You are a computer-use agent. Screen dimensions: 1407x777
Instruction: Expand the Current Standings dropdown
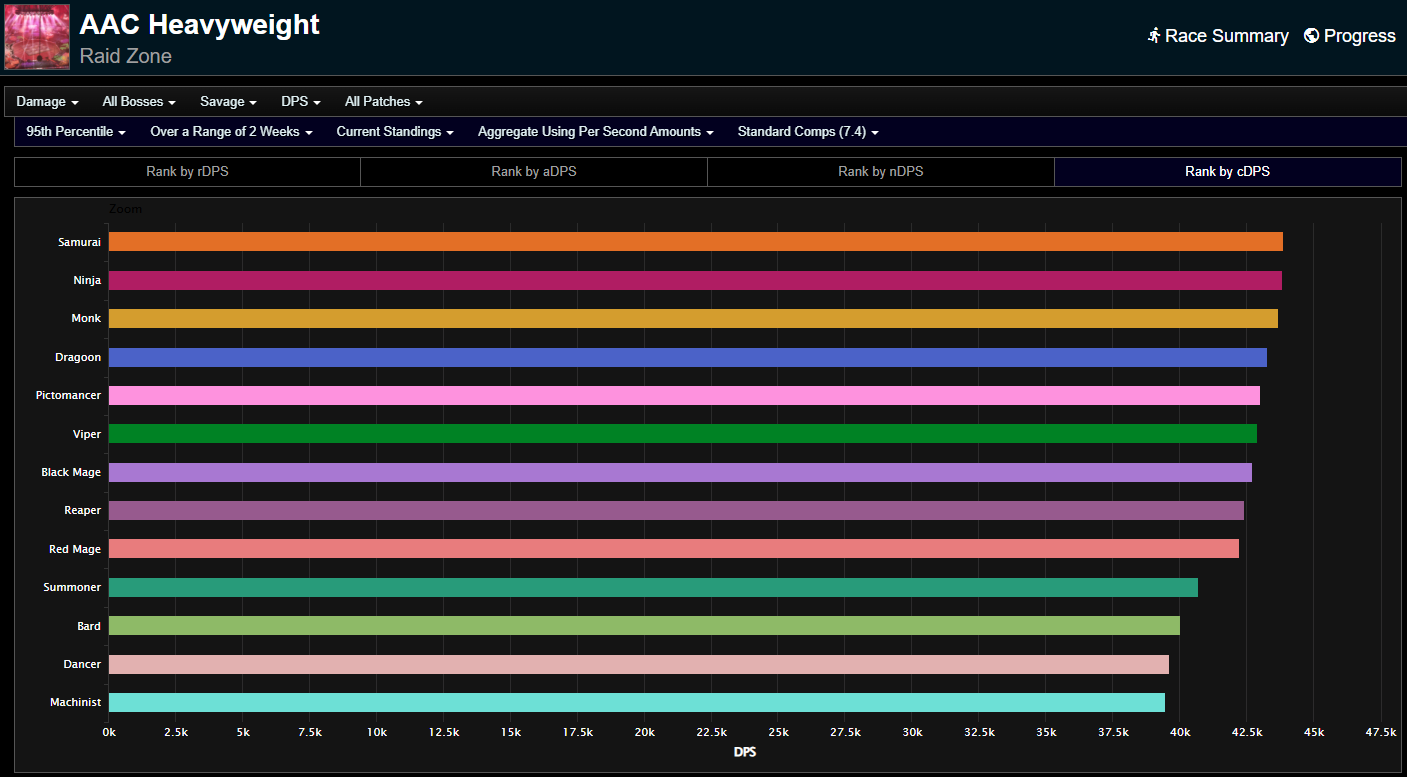pos(395,132)
